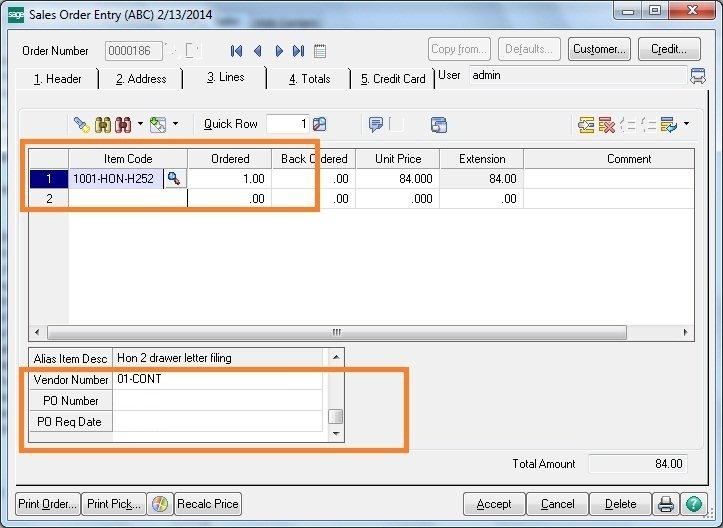Click the Item Code lookup magnifier in row 1
The image size is (723, 528).
click(174, 178)
